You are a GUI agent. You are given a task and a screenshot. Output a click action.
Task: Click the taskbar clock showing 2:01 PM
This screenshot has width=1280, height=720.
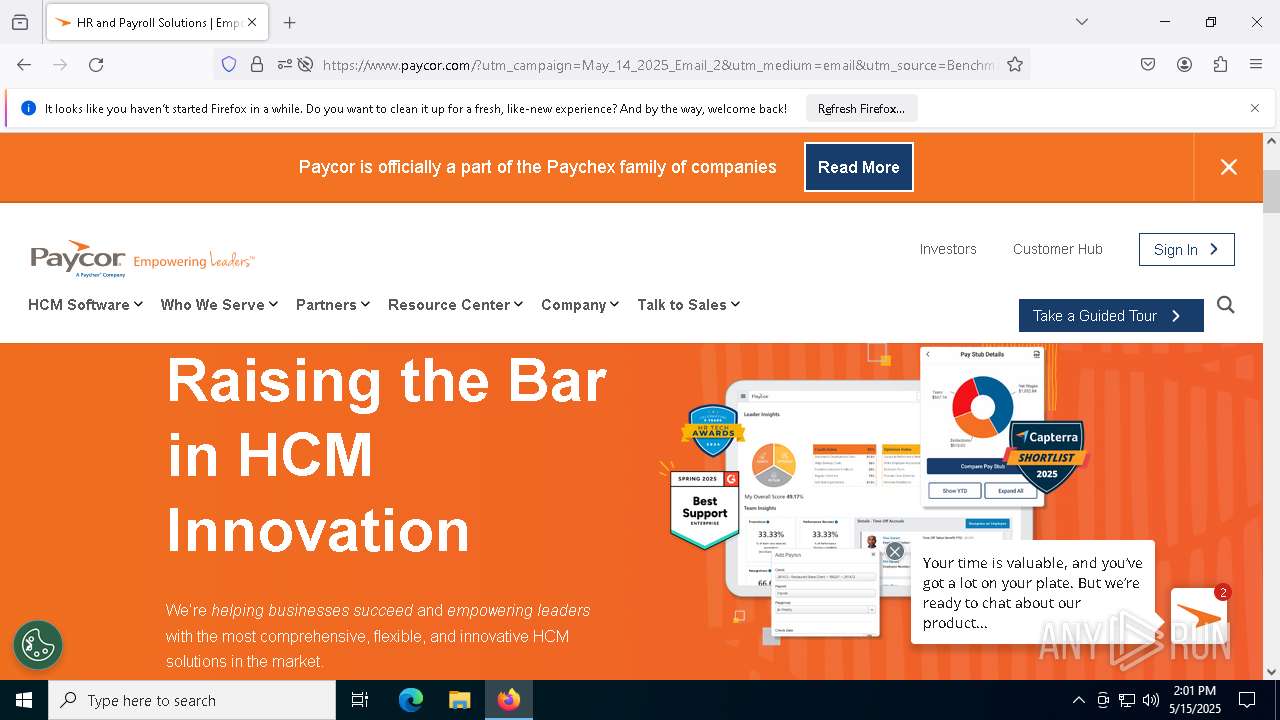[x=1194, y=700]
